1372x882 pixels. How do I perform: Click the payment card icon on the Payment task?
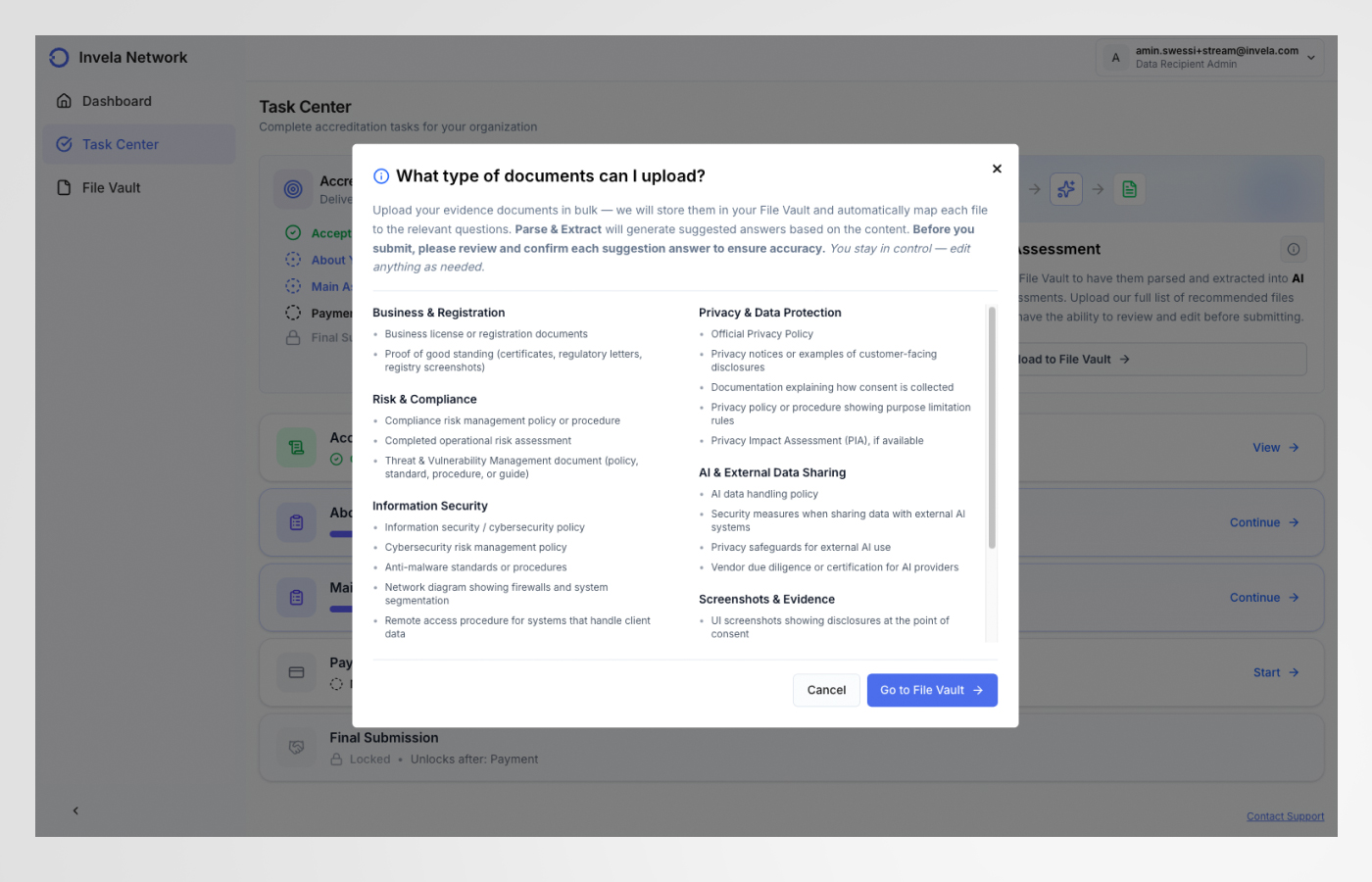tap(296, 672)
